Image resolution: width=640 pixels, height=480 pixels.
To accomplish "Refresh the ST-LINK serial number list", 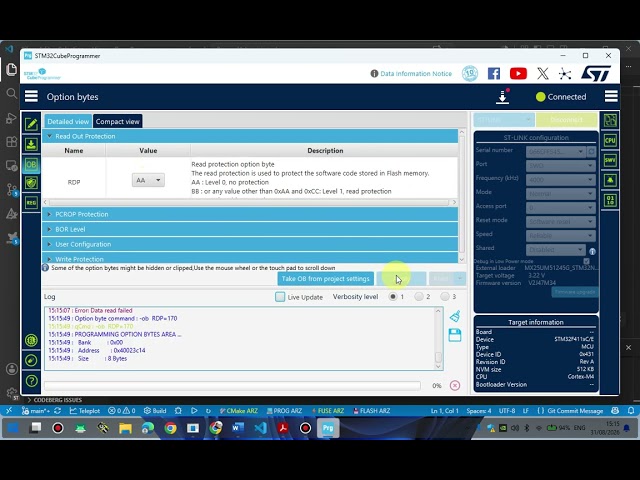I will coord(591,152).
